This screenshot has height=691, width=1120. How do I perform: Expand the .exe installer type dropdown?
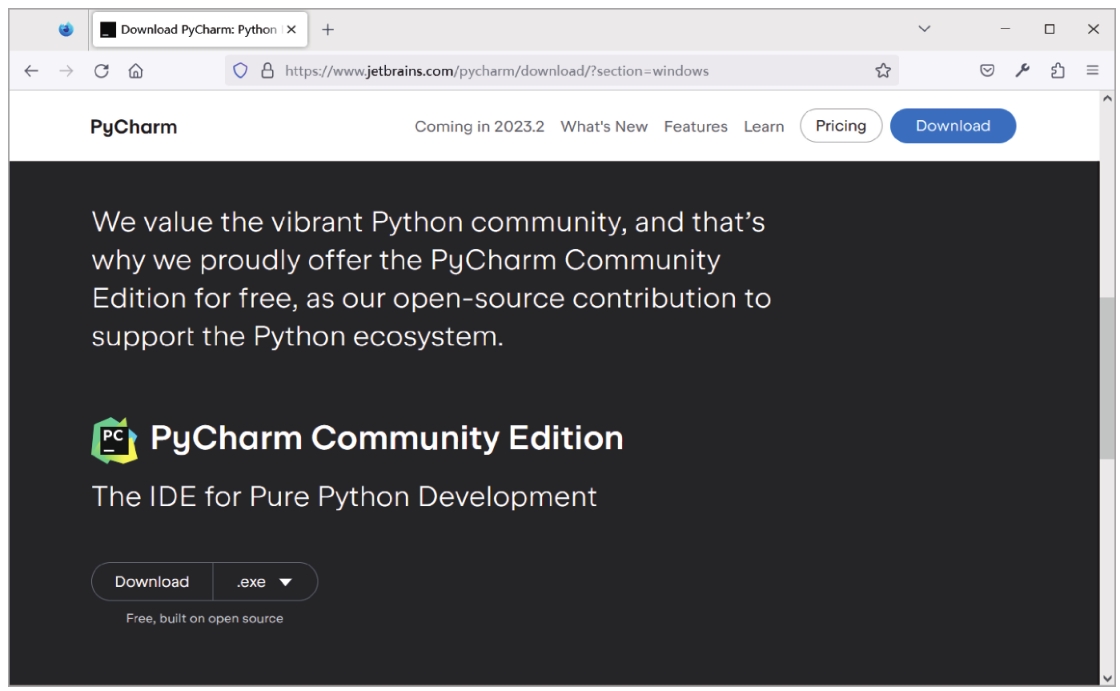point(265,582)
